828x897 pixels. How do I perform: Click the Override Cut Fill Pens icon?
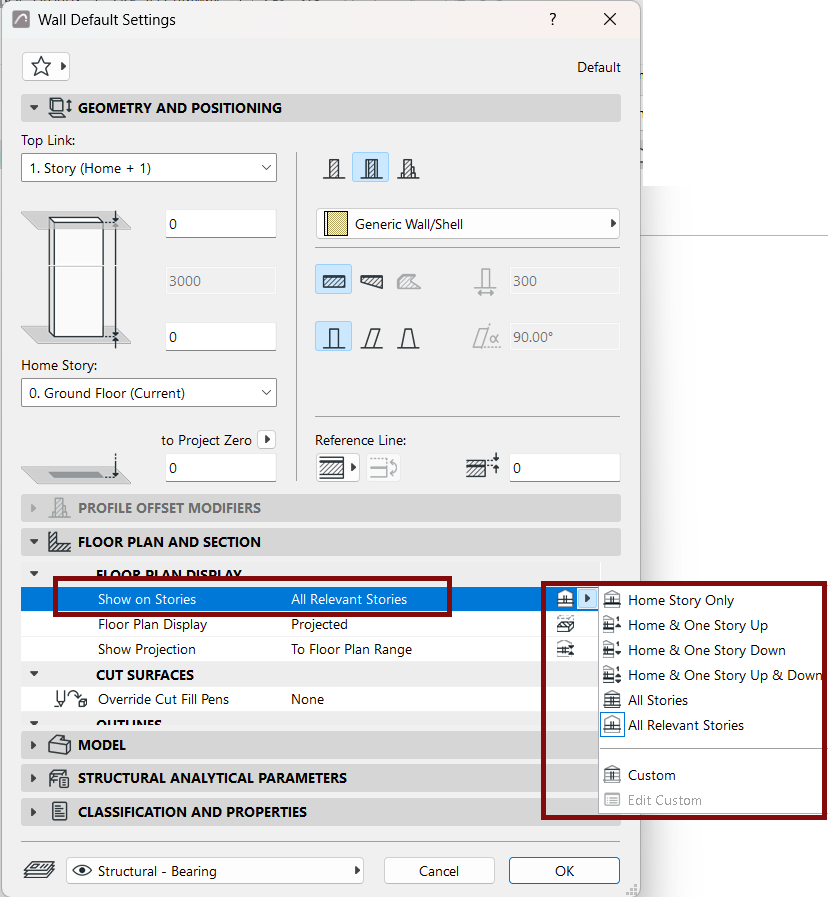click(x=71, y=699)
